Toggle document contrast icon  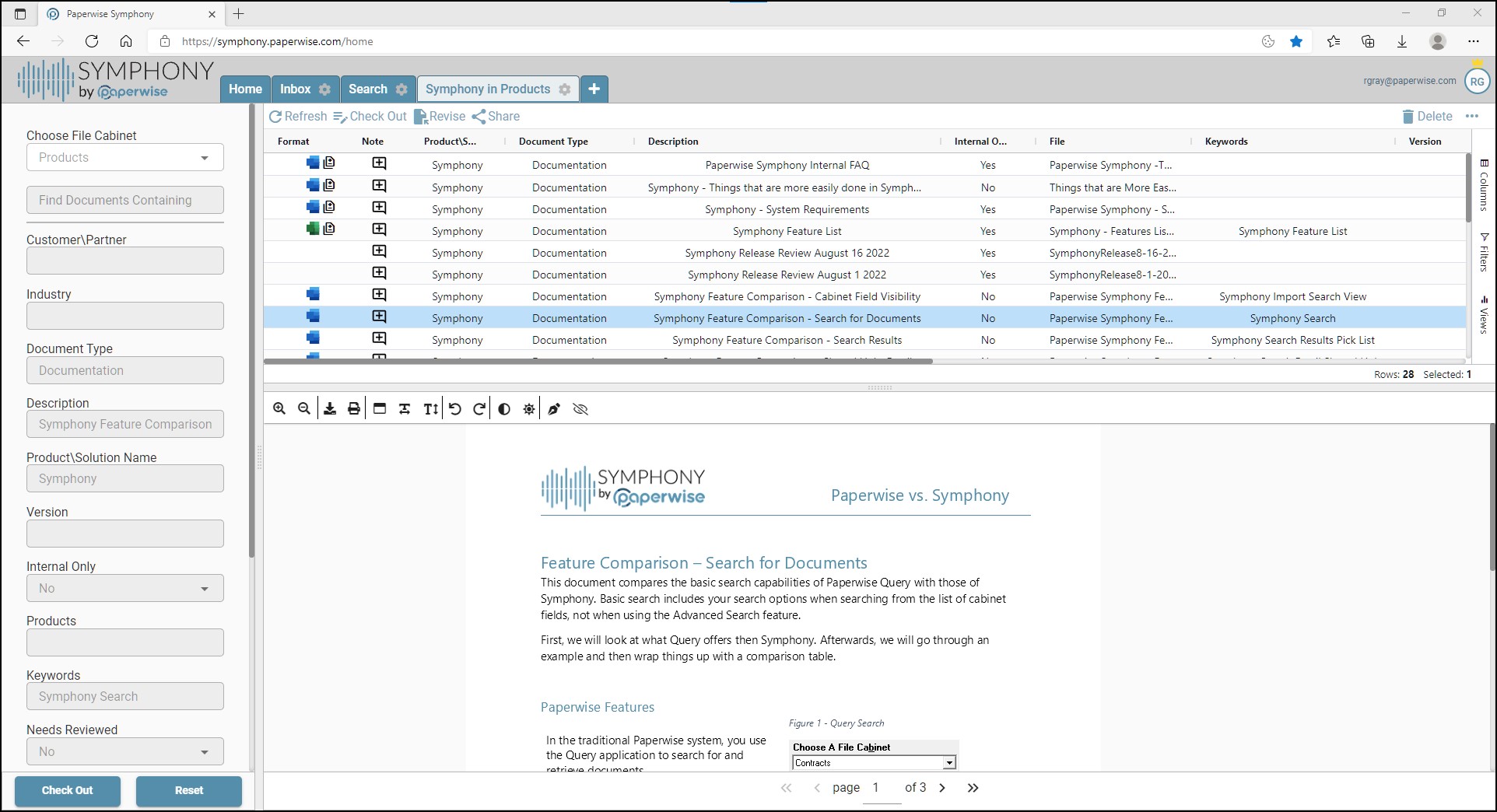tap(504, 408)
